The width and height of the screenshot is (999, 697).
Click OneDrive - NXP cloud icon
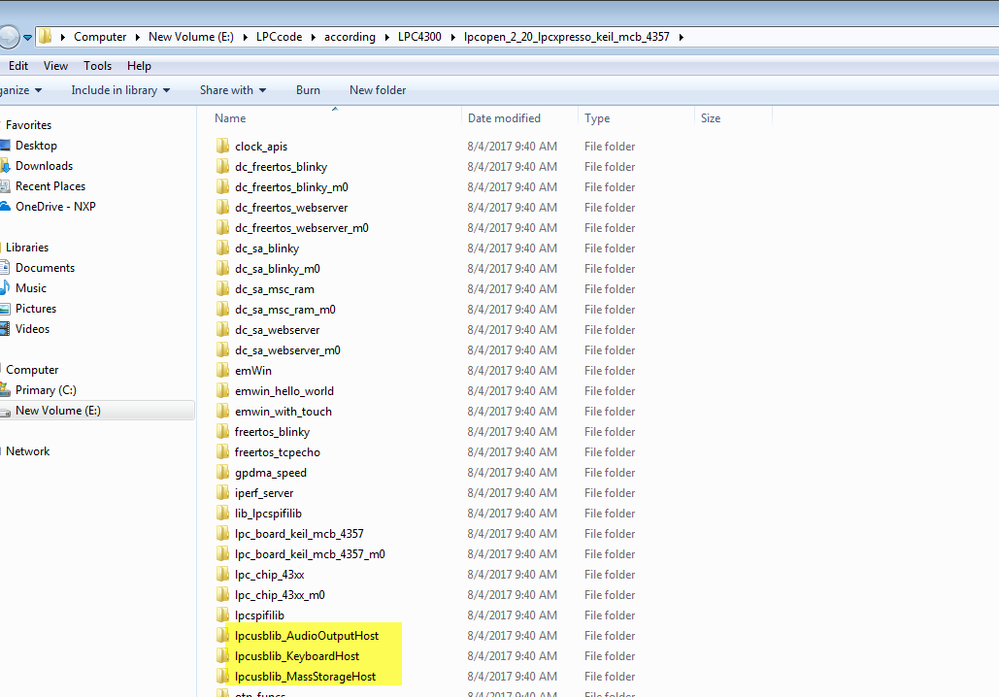(x=5, y=206)
